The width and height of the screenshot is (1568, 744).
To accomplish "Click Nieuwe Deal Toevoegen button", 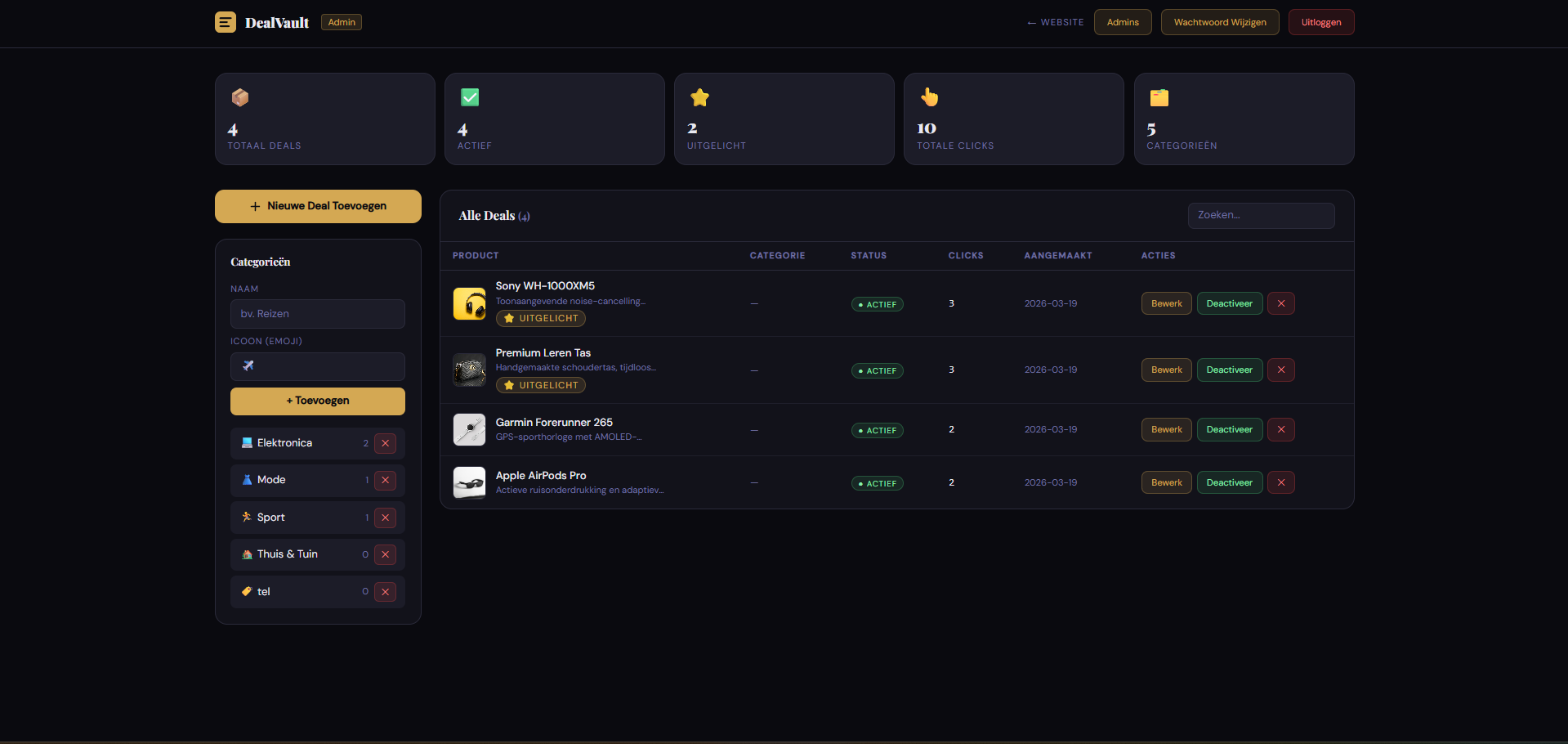I will point(318,206).
